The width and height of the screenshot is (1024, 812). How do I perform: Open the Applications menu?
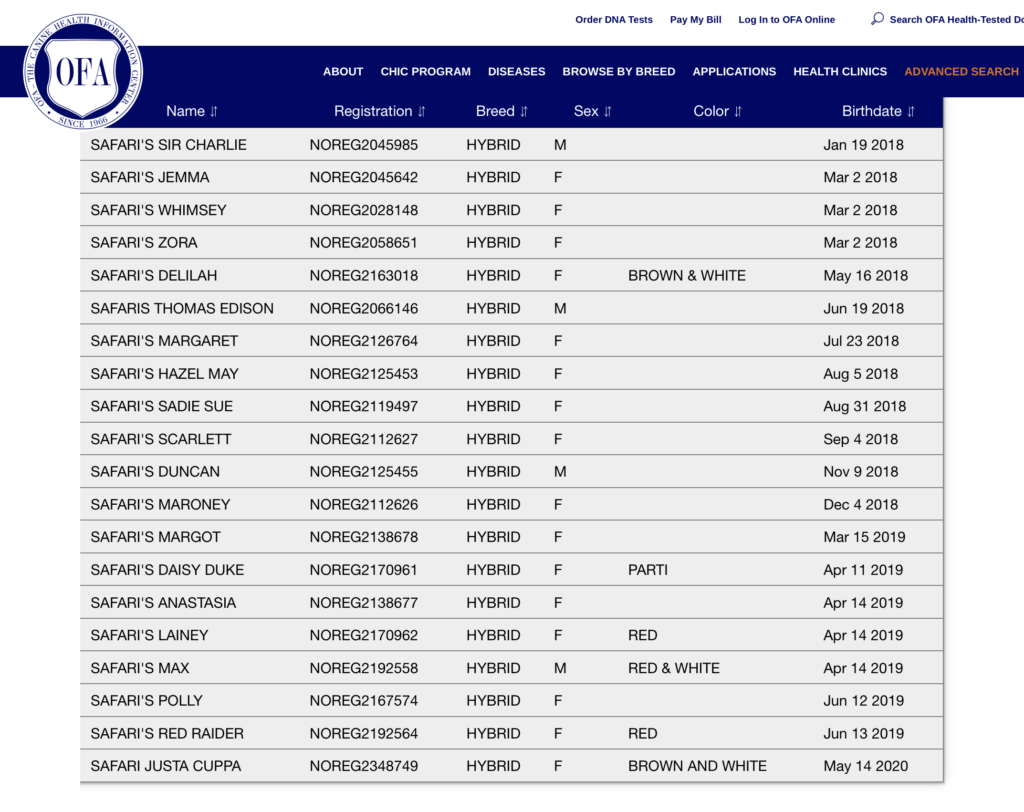tap(734, 72)
